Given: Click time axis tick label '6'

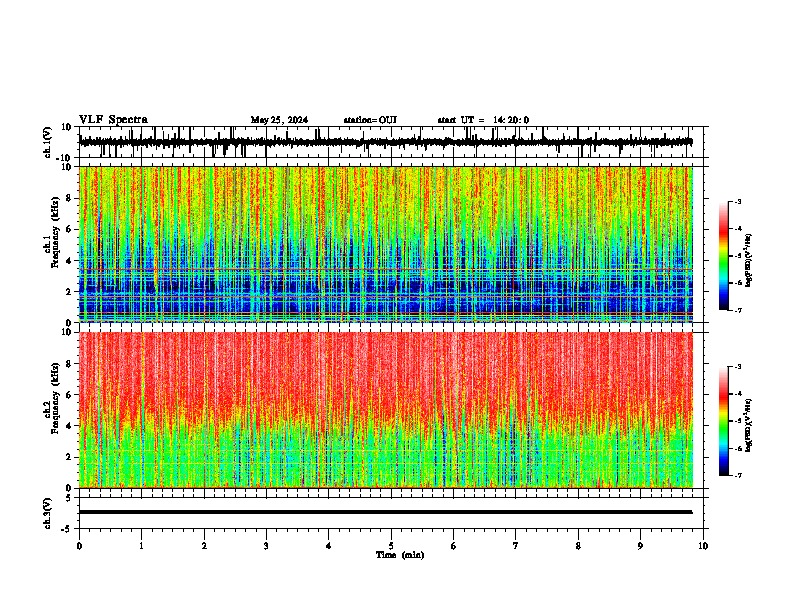Looking at the screenshot, I should point(454,546).
